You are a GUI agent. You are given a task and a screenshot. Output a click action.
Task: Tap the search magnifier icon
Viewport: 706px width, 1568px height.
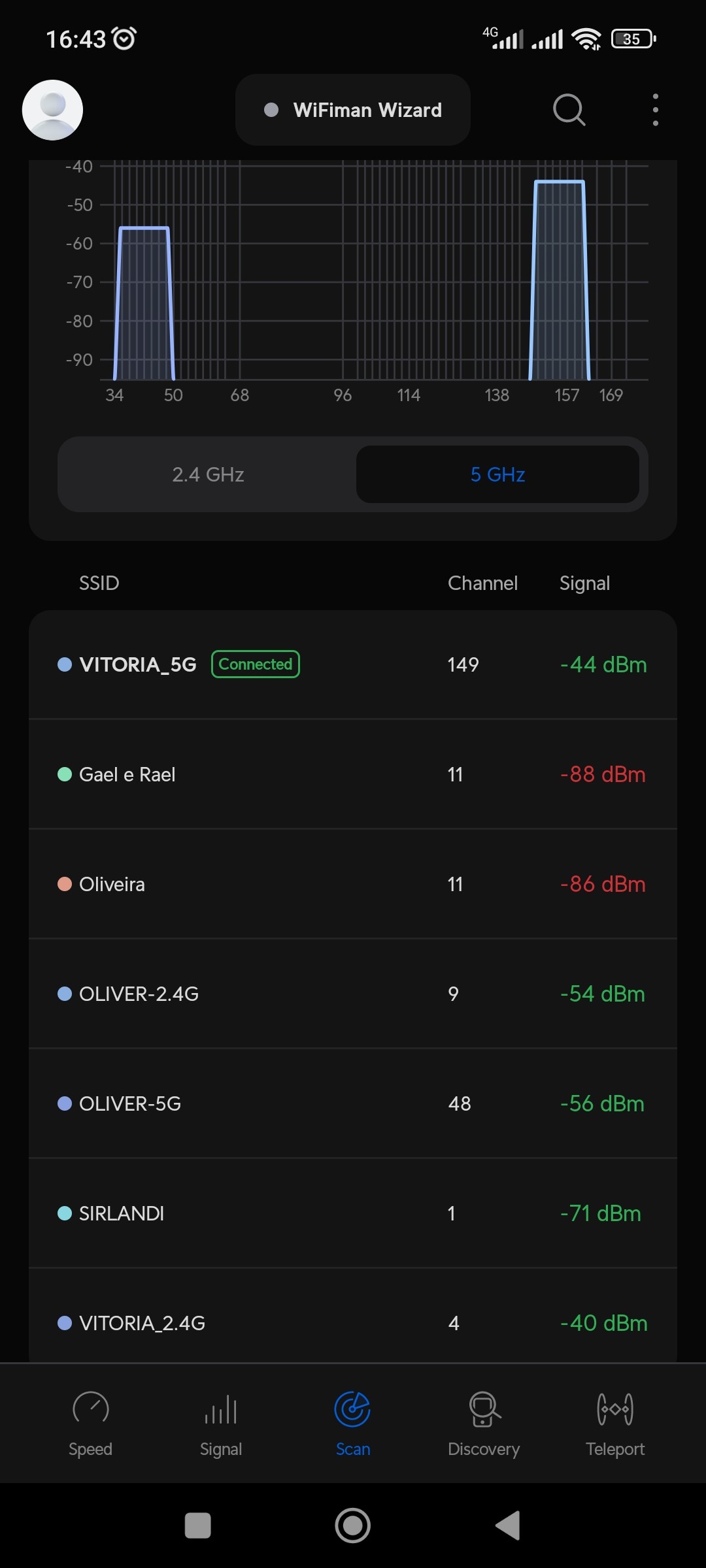[x=569, y=110]
